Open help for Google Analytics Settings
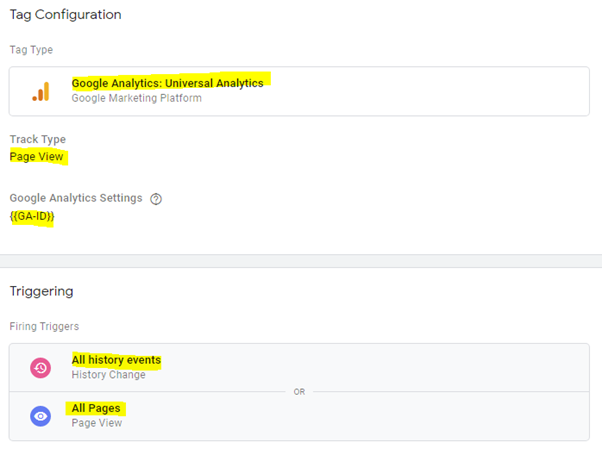 [156, 199]
